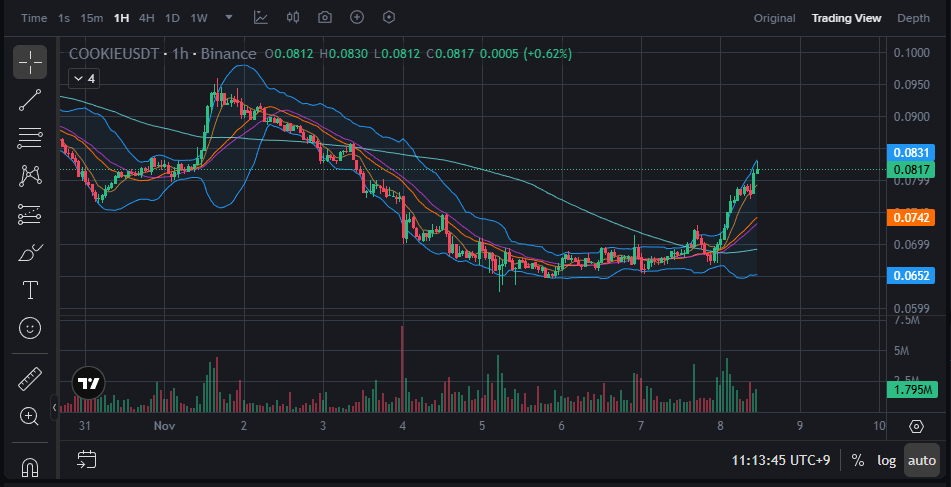Open the timezone 11:13:45 UTC+9 selector

[x=781, y=460]
